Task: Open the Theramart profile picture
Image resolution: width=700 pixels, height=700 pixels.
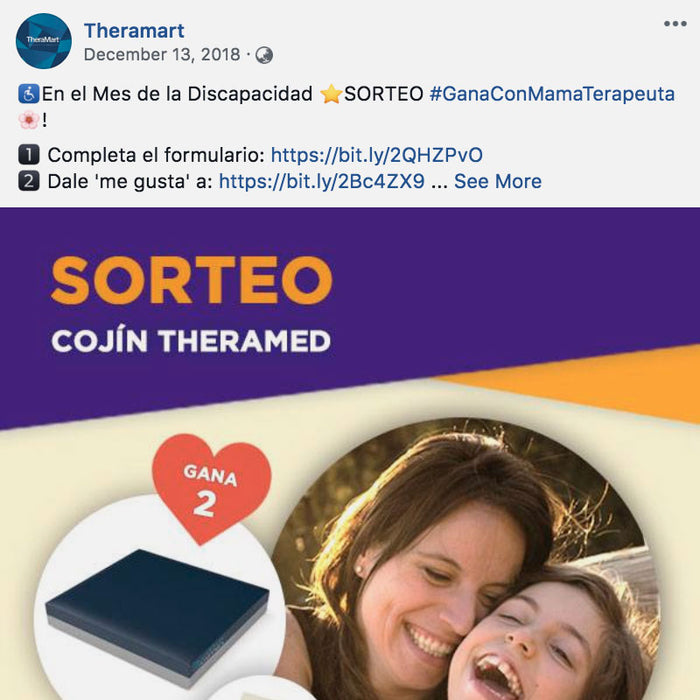Action: pyautogui.click(x=43, y=41)
